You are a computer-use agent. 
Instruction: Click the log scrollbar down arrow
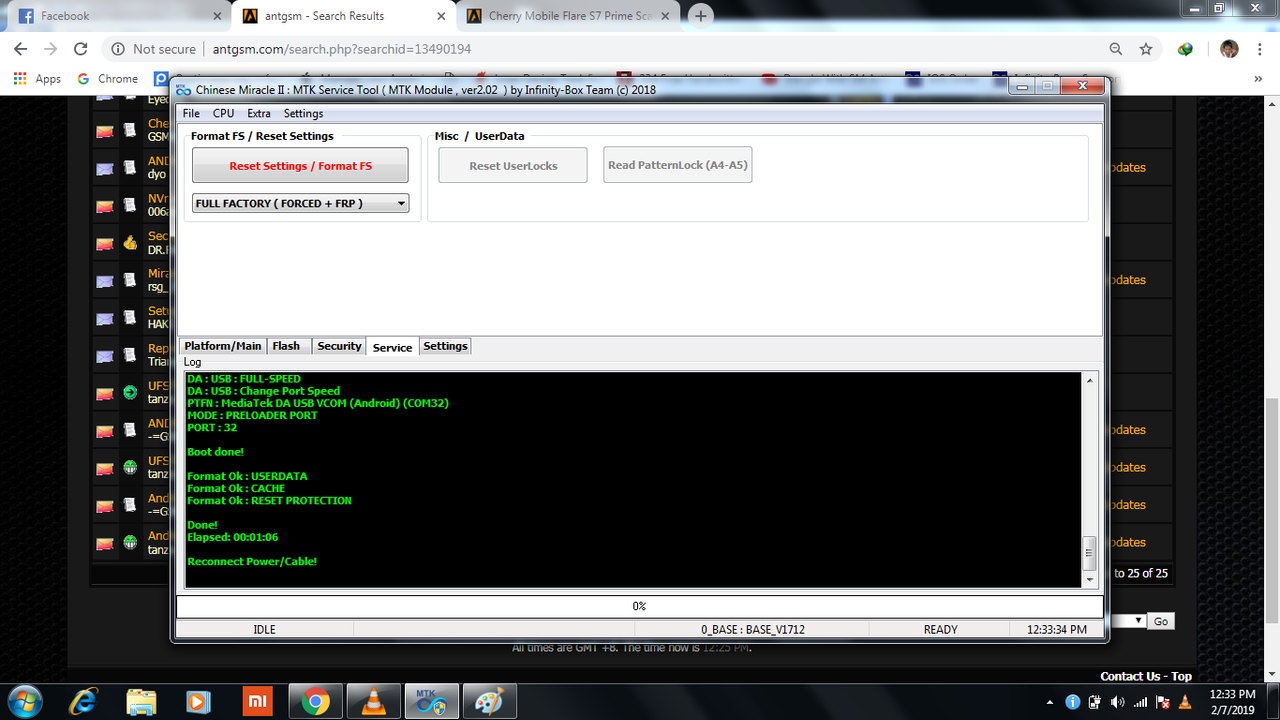1090,580
